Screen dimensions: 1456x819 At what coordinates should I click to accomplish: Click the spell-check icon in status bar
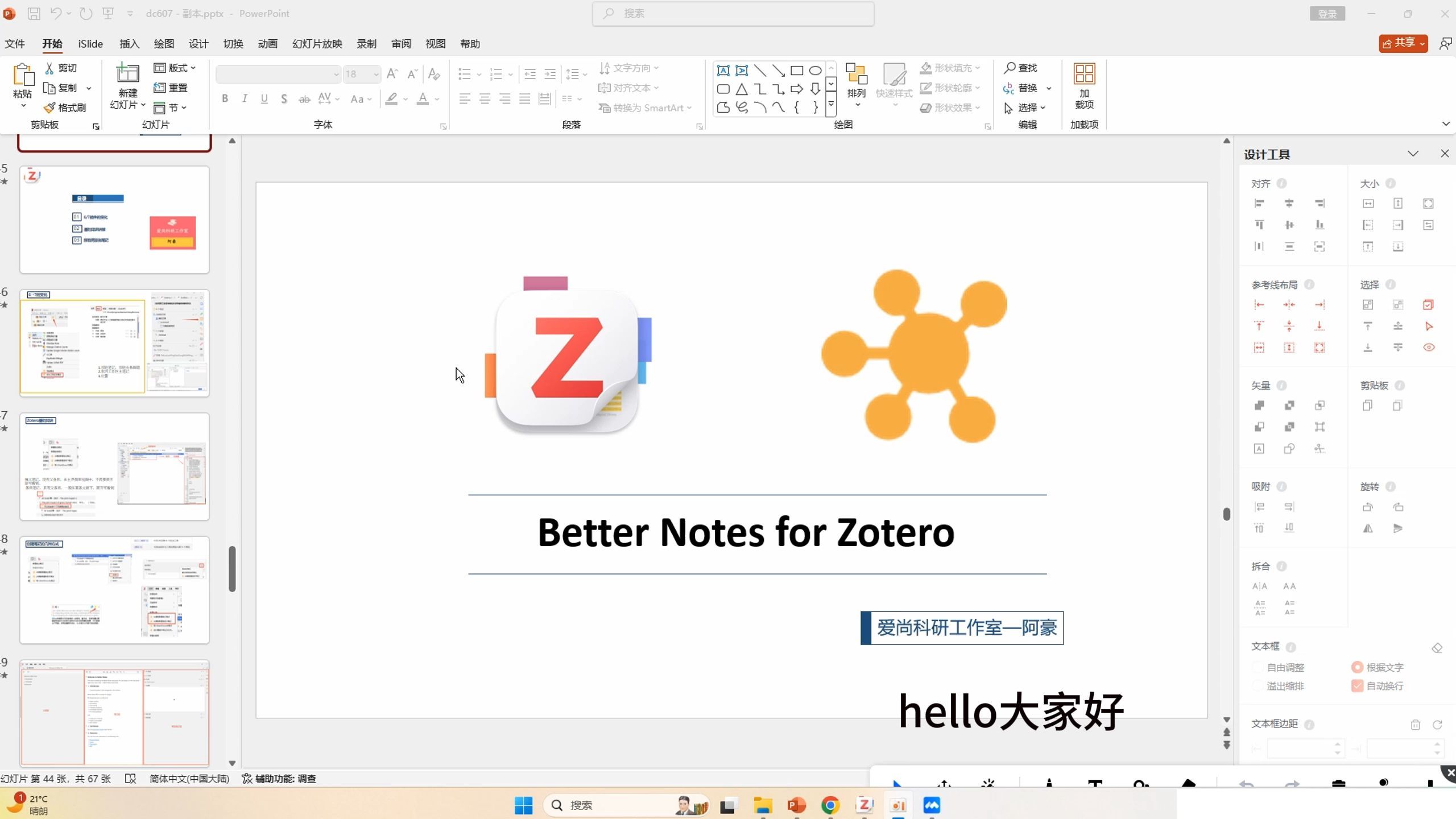tap(130, 779)
